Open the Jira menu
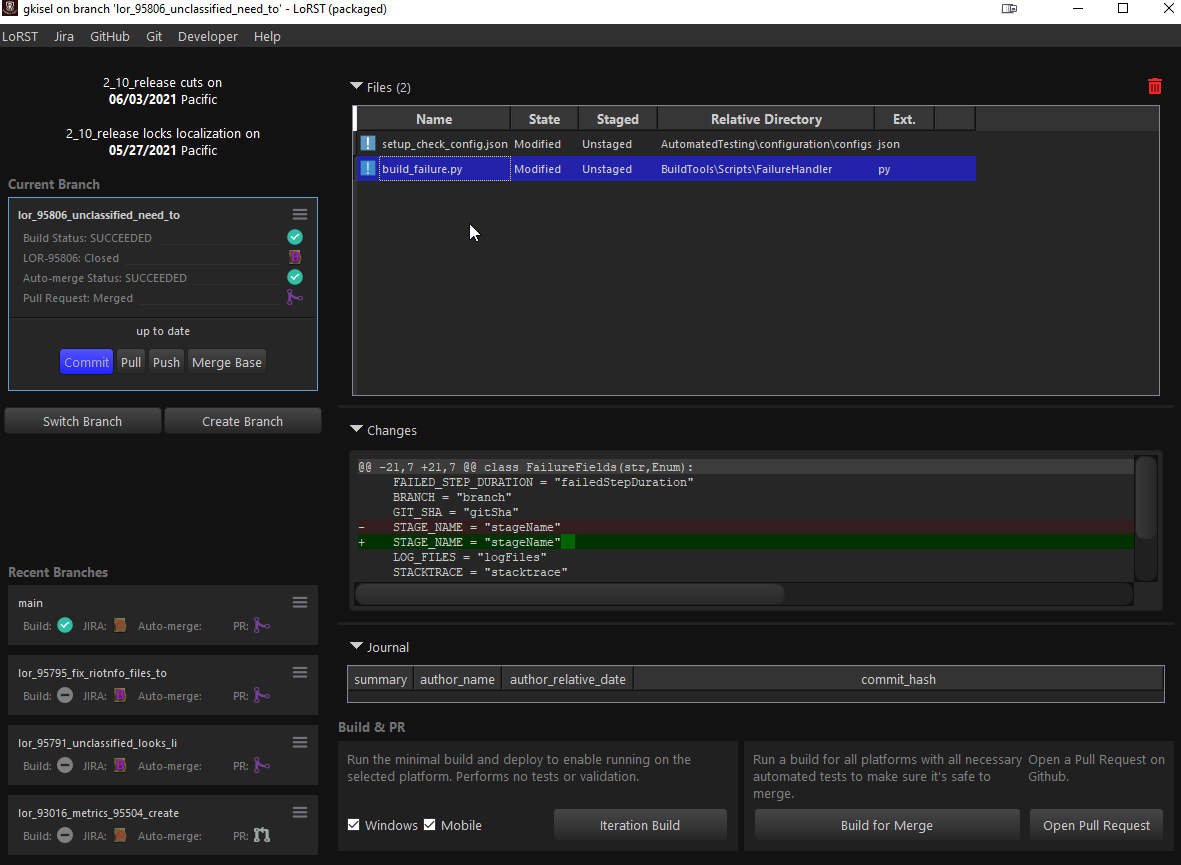The width and height of the screenshot is (1181, 865). [x=64, y=36]
